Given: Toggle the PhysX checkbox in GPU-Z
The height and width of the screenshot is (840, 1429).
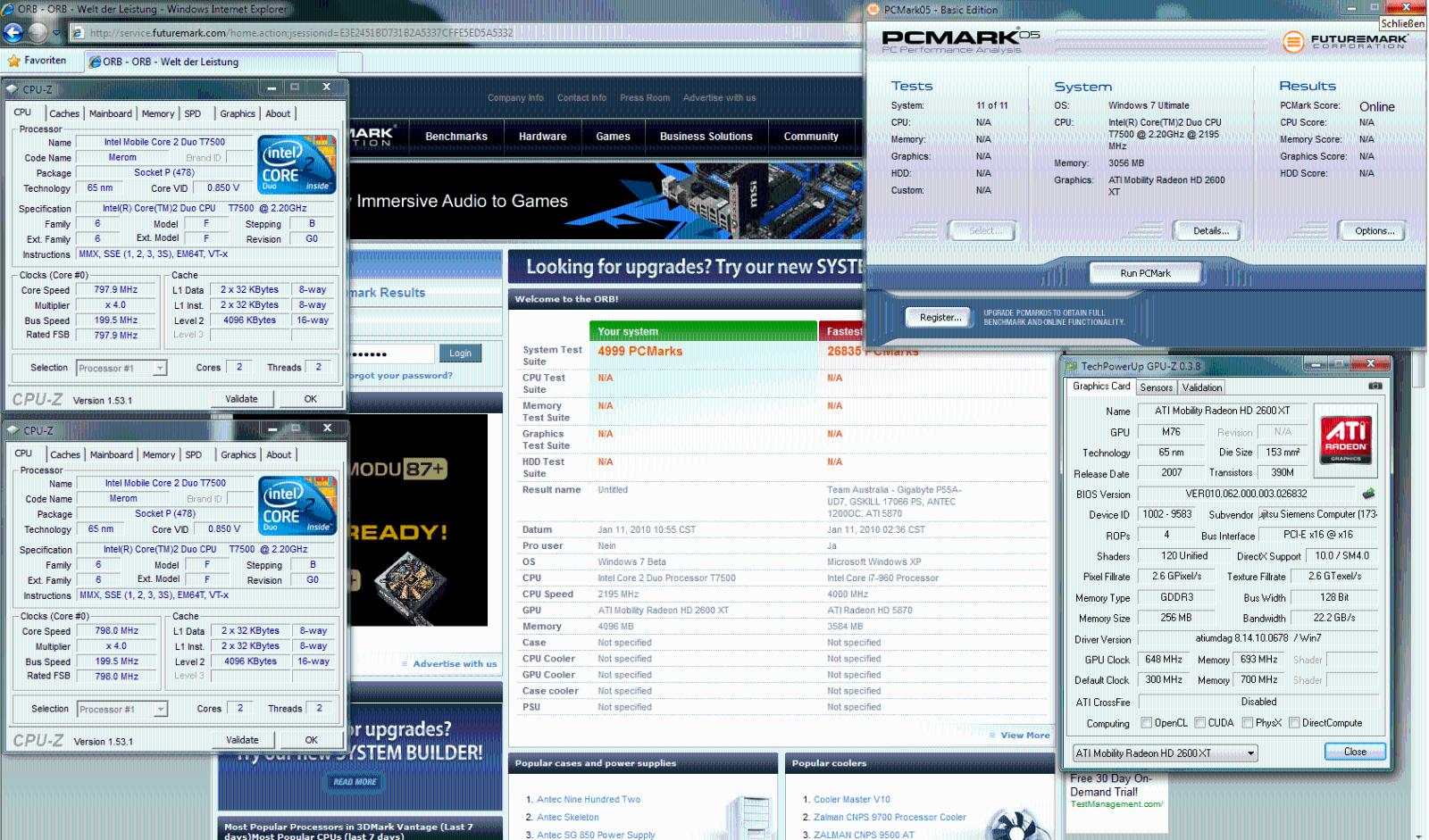Looking at the screenshot, I should click(x=1248, y=723).
